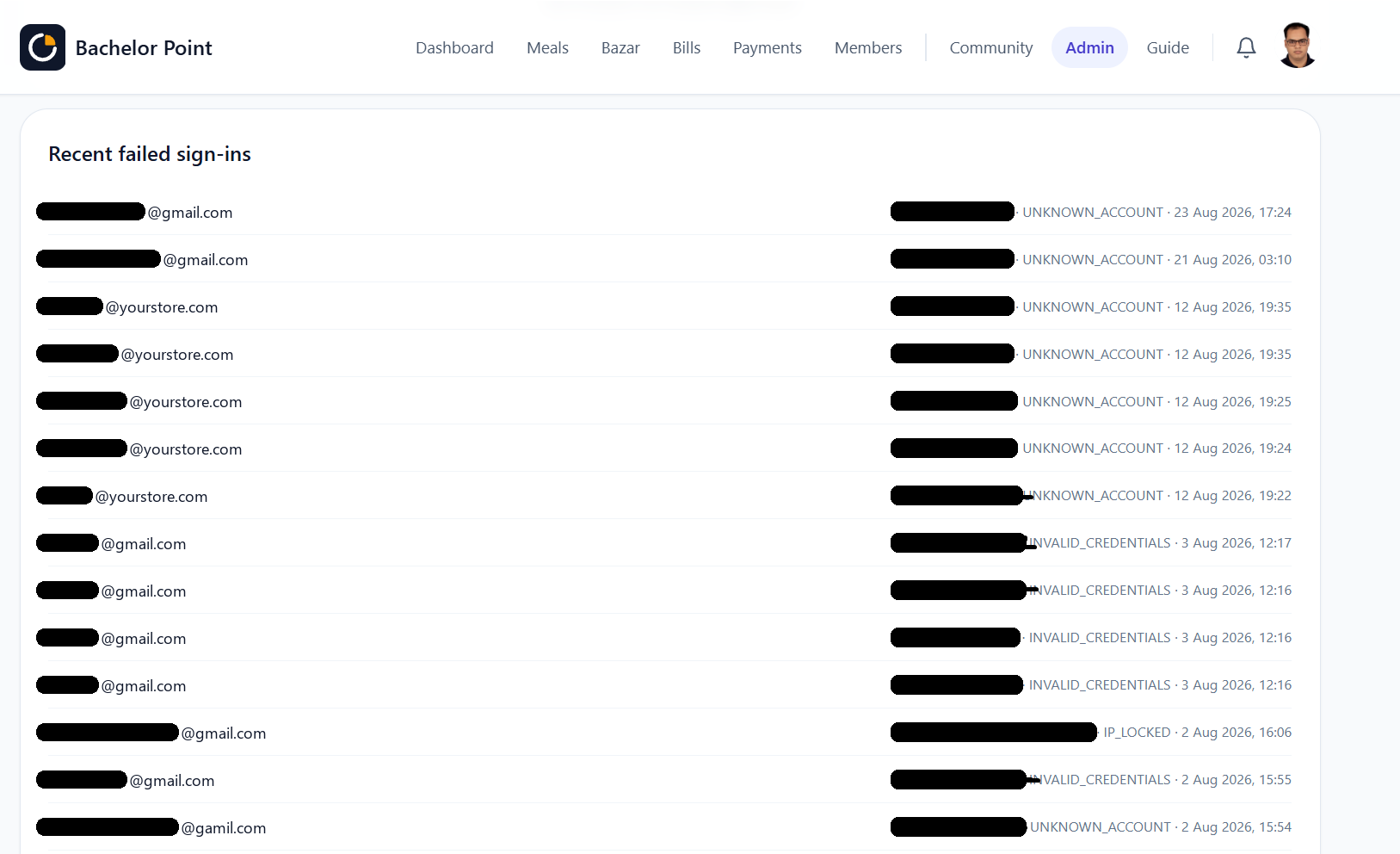The height and width of the screenshot is (854, 1400).
Task: Click the Recent failed sign-ins heading
Action: click(150, 154)
